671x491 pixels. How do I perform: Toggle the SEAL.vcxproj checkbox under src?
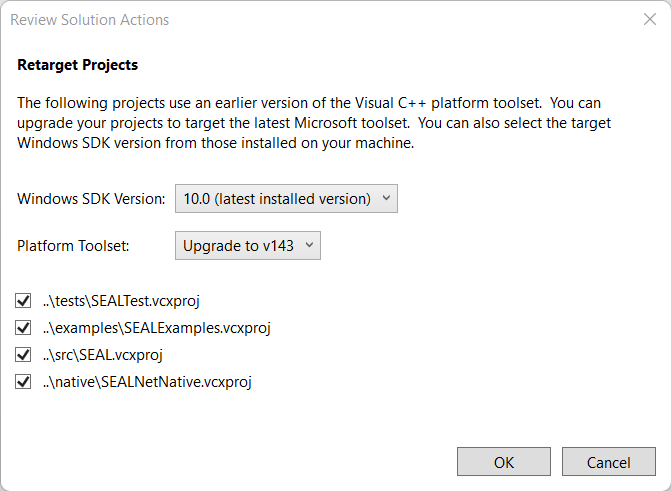click(23, 354)
